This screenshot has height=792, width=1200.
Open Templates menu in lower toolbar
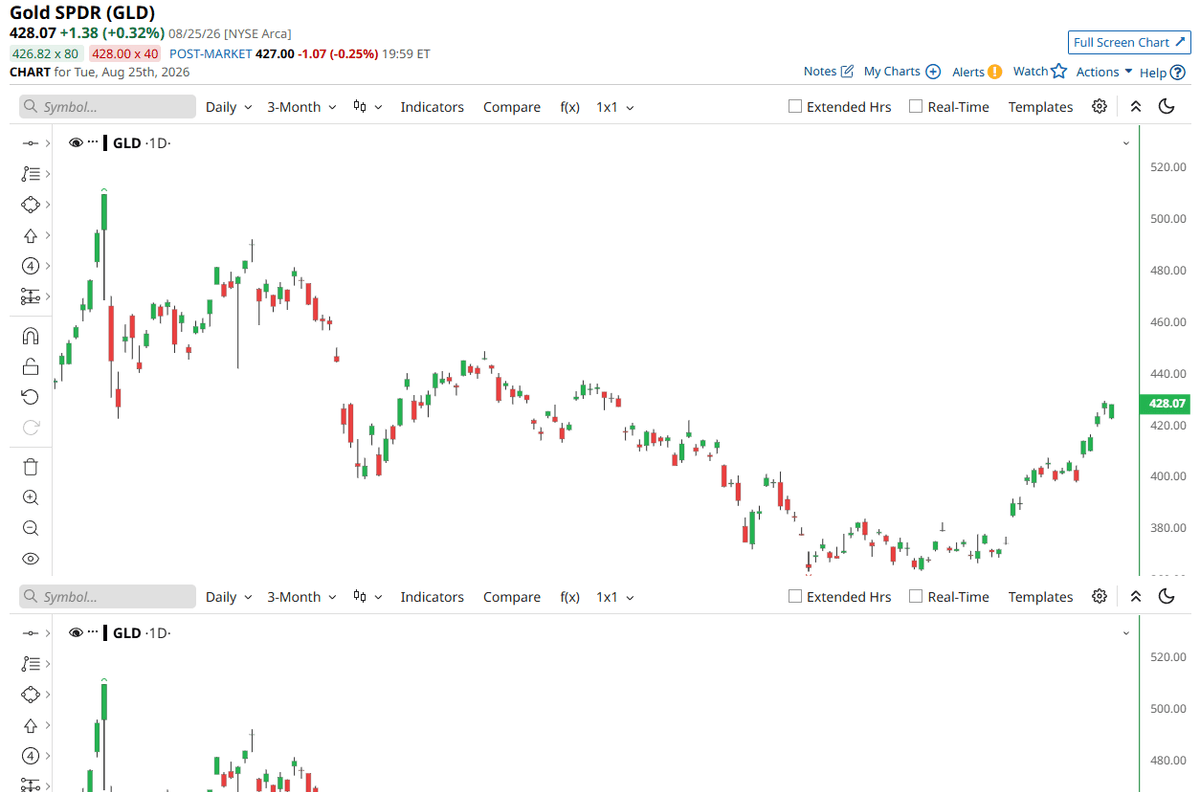pyautogui.click(x=1040, y=597)
